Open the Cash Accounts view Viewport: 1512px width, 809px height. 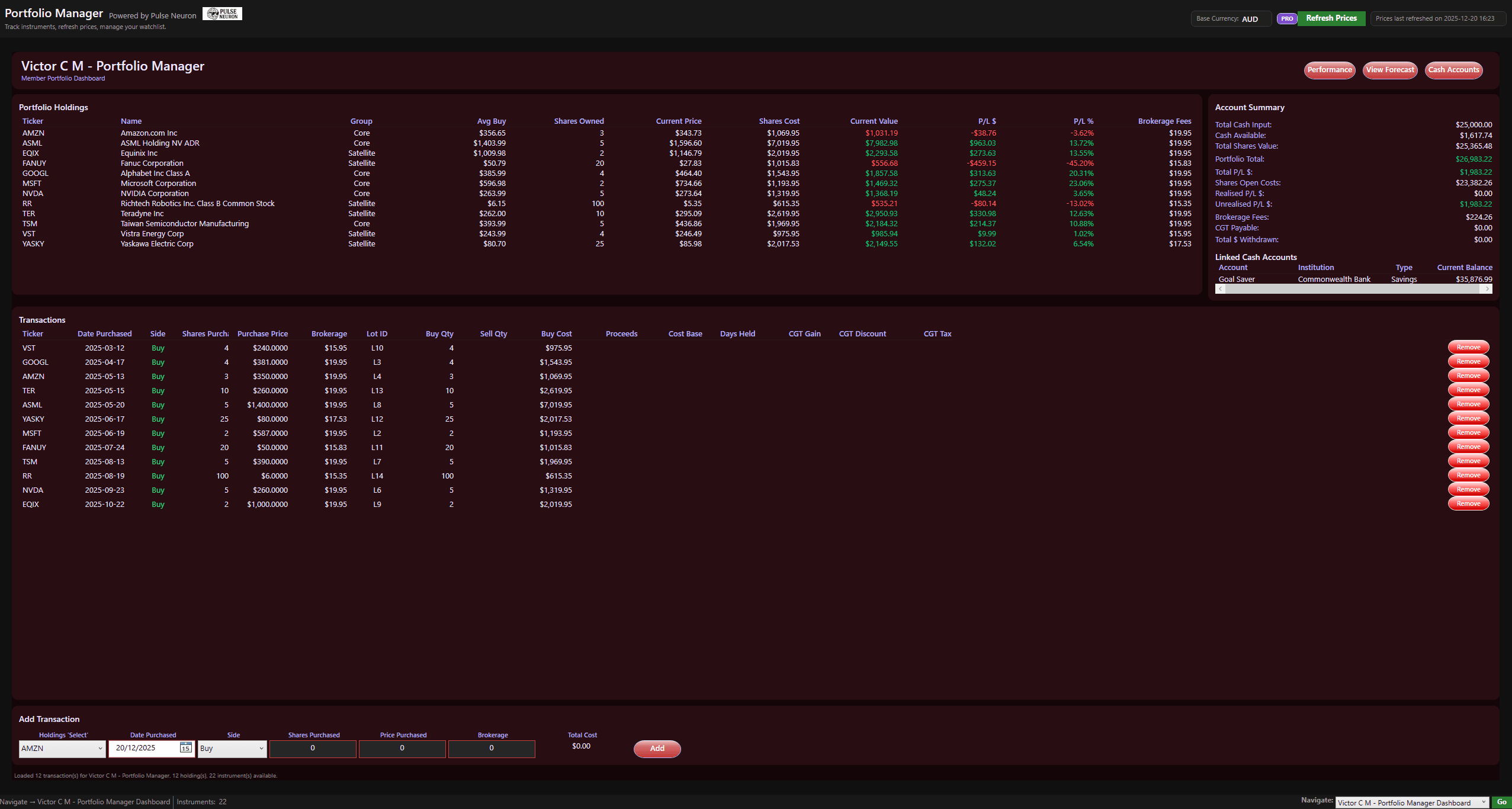click(x=1453, y=70)
